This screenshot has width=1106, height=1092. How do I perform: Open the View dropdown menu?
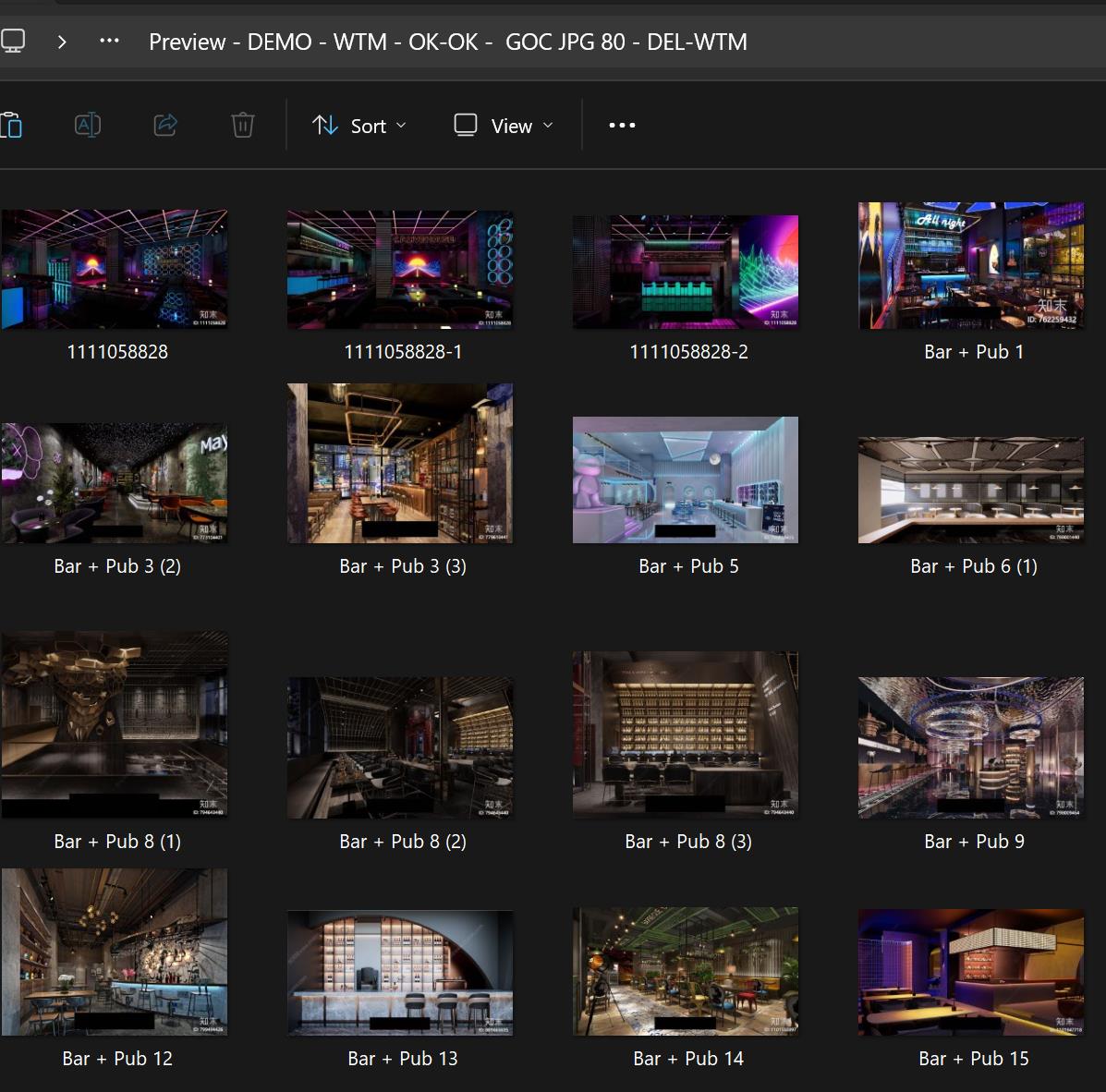(x=503, y=126)
